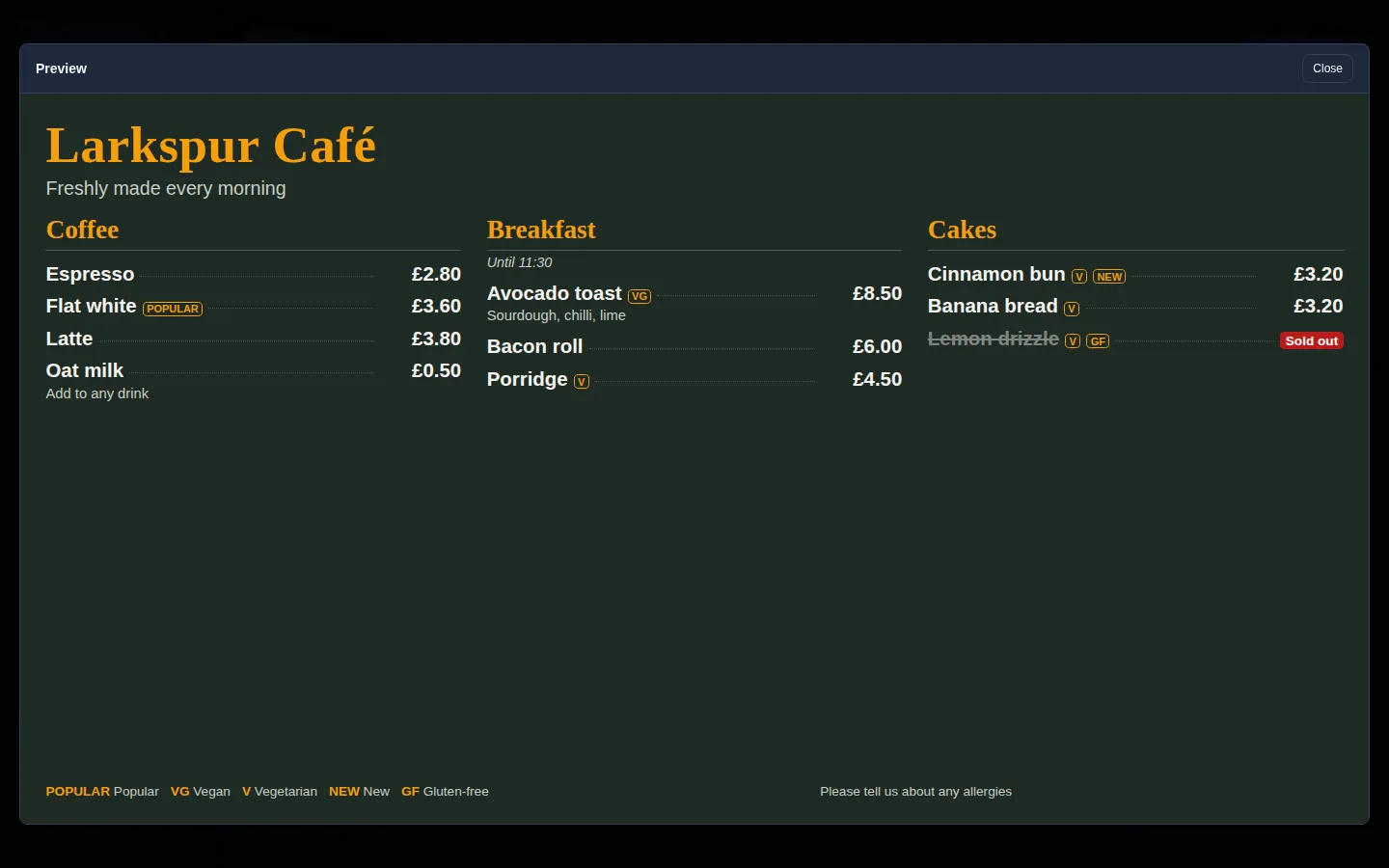Select the tagline Freshly made every morning

pyautogui.click(x=166, y=188)
